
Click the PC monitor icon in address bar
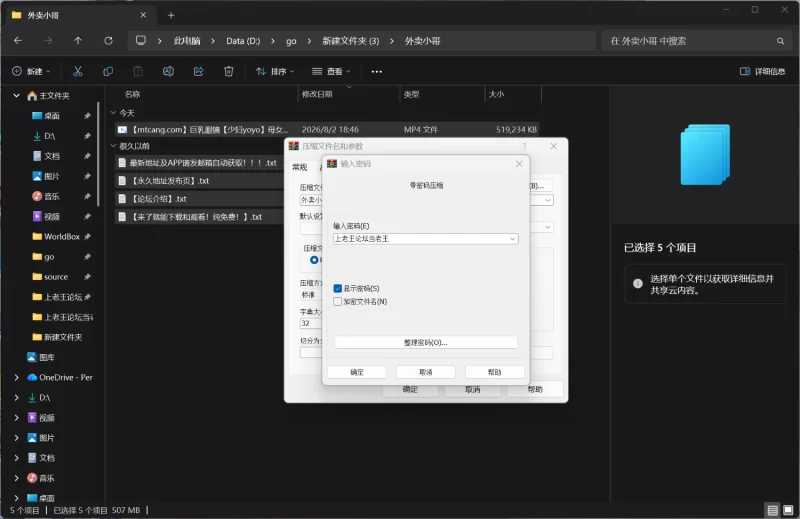141,40
